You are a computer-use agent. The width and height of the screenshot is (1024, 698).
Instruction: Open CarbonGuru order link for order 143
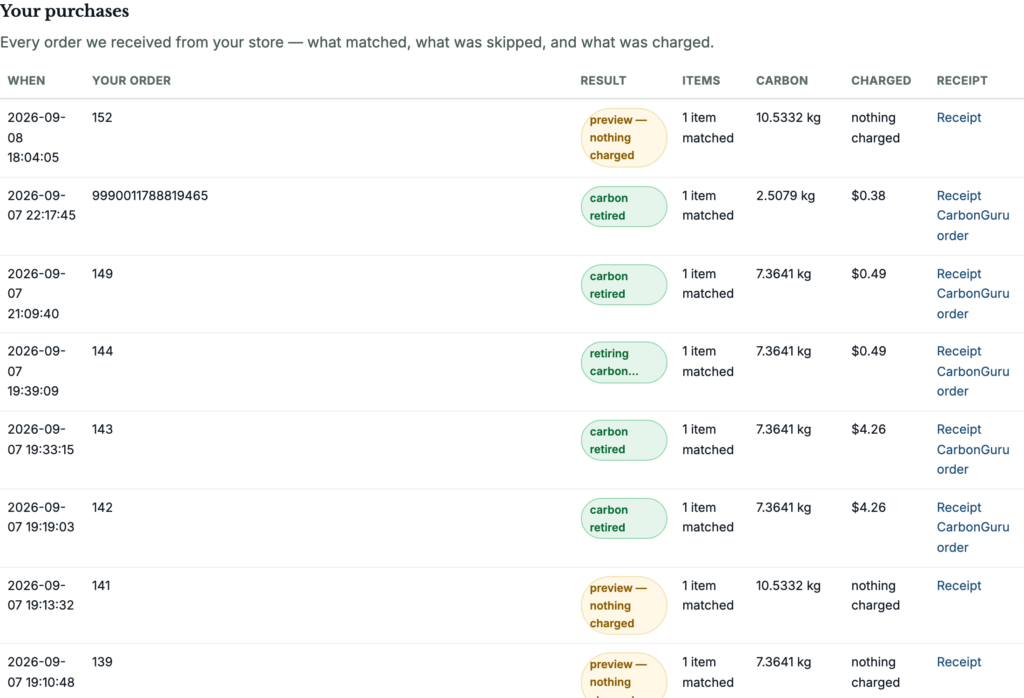pos(973,460)
